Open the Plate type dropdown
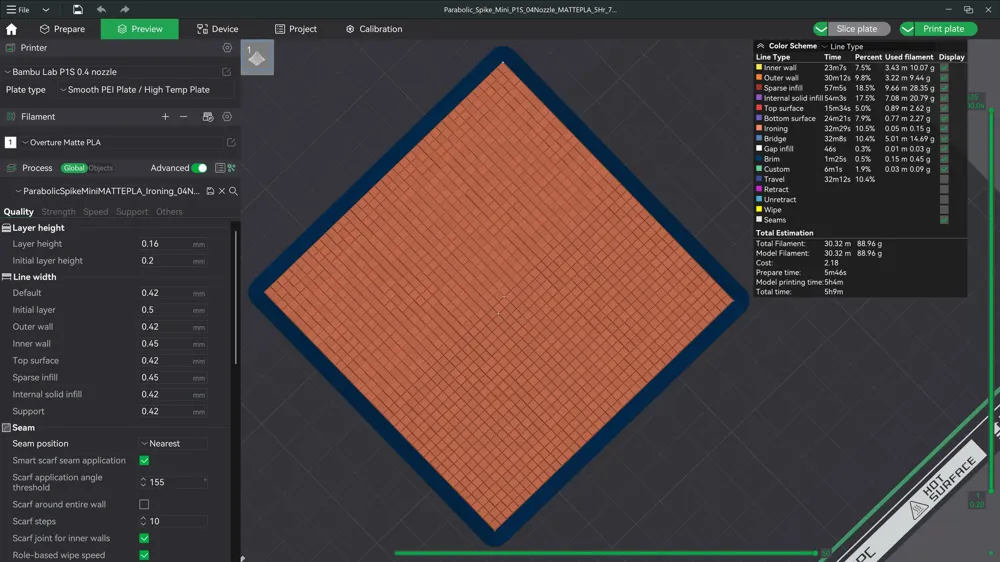 pos(145,90)
